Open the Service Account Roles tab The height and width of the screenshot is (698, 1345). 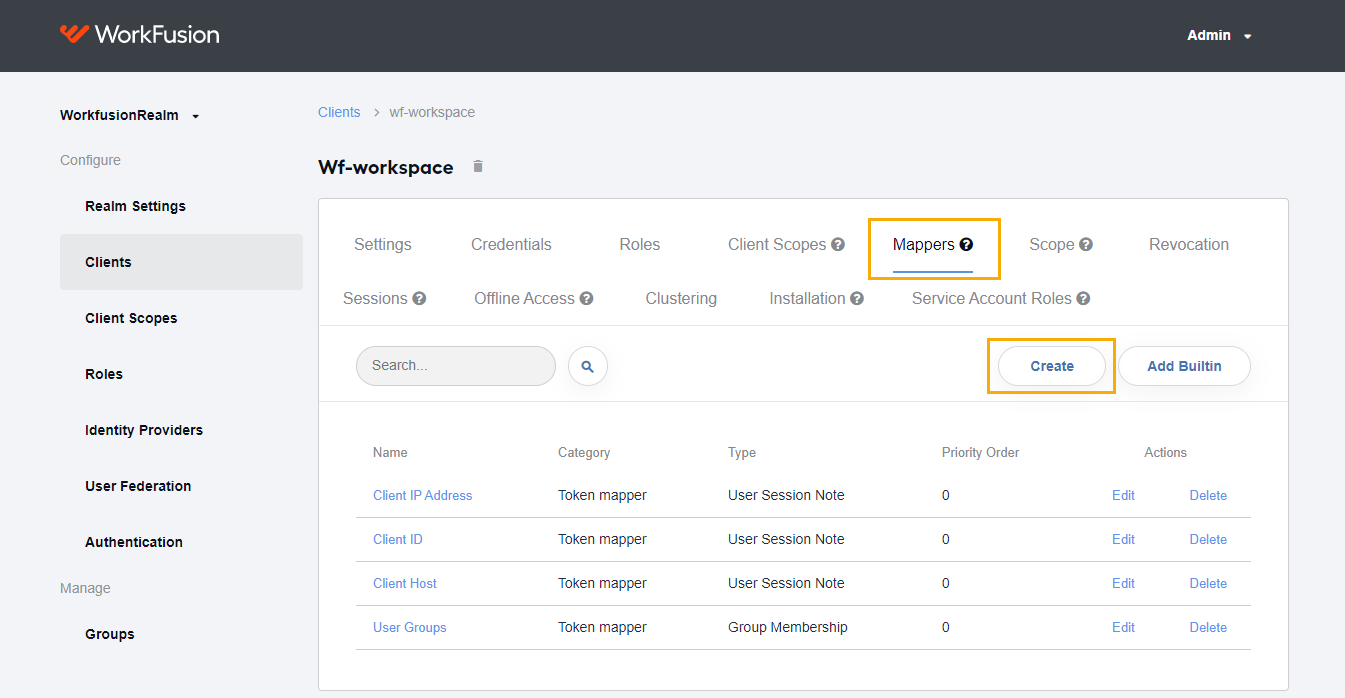pos(991,298)
